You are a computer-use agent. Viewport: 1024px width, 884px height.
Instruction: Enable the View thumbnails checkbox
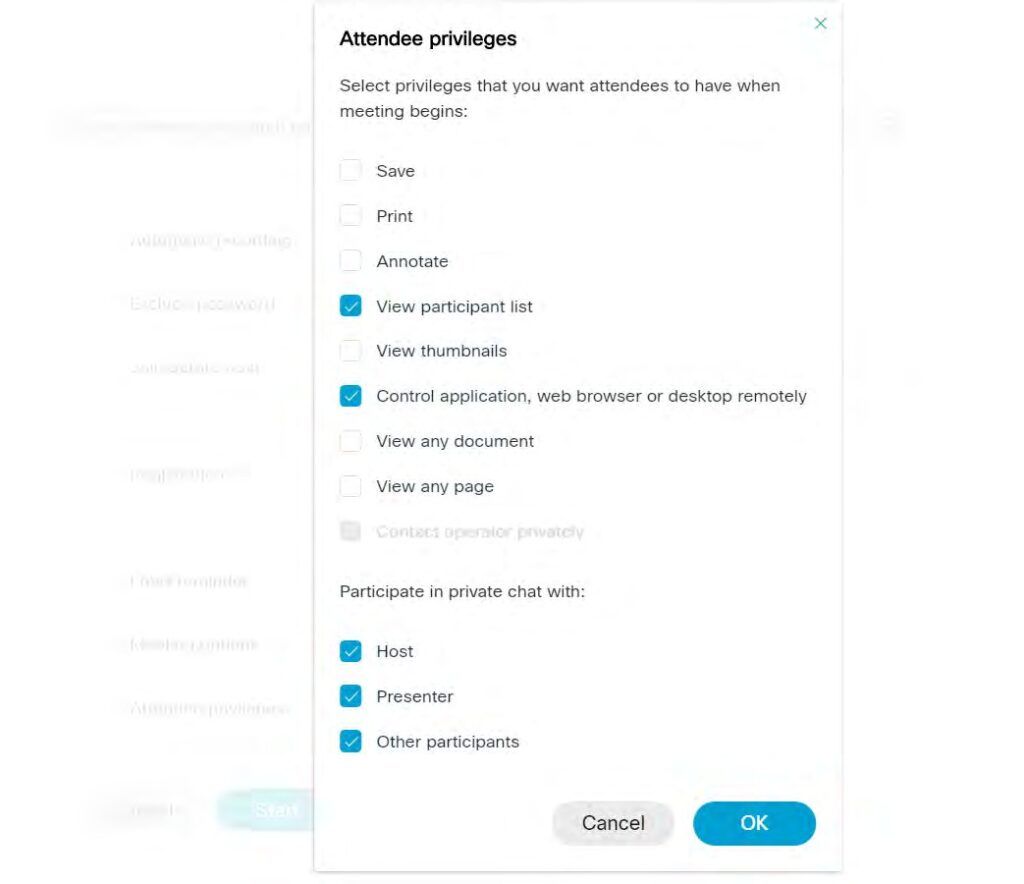tap(350, 351)
